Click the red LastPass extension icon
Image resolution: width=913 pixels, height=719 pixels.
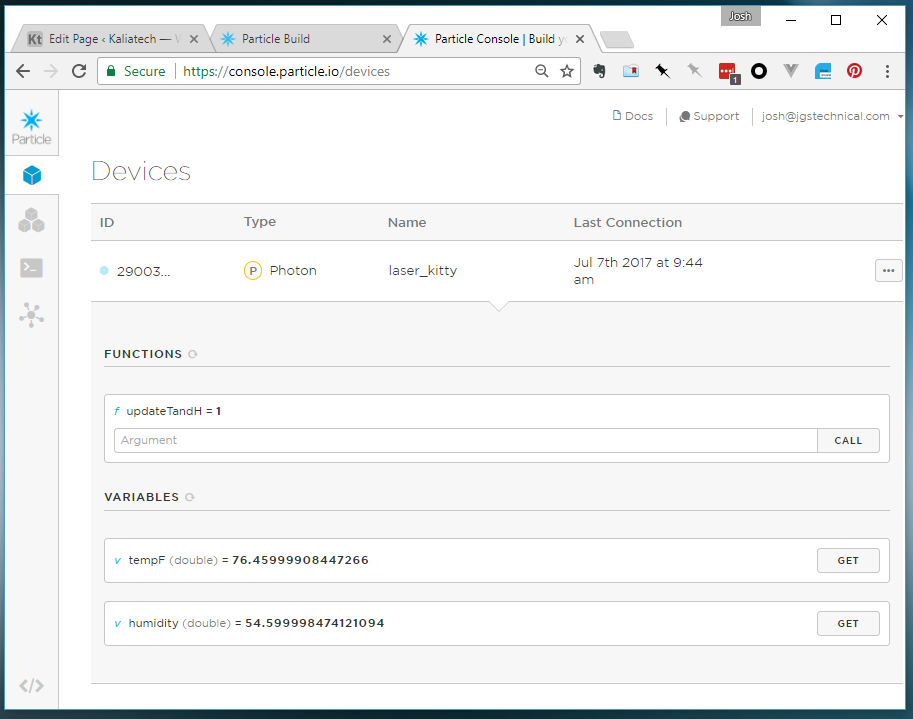tap(728, 73)
